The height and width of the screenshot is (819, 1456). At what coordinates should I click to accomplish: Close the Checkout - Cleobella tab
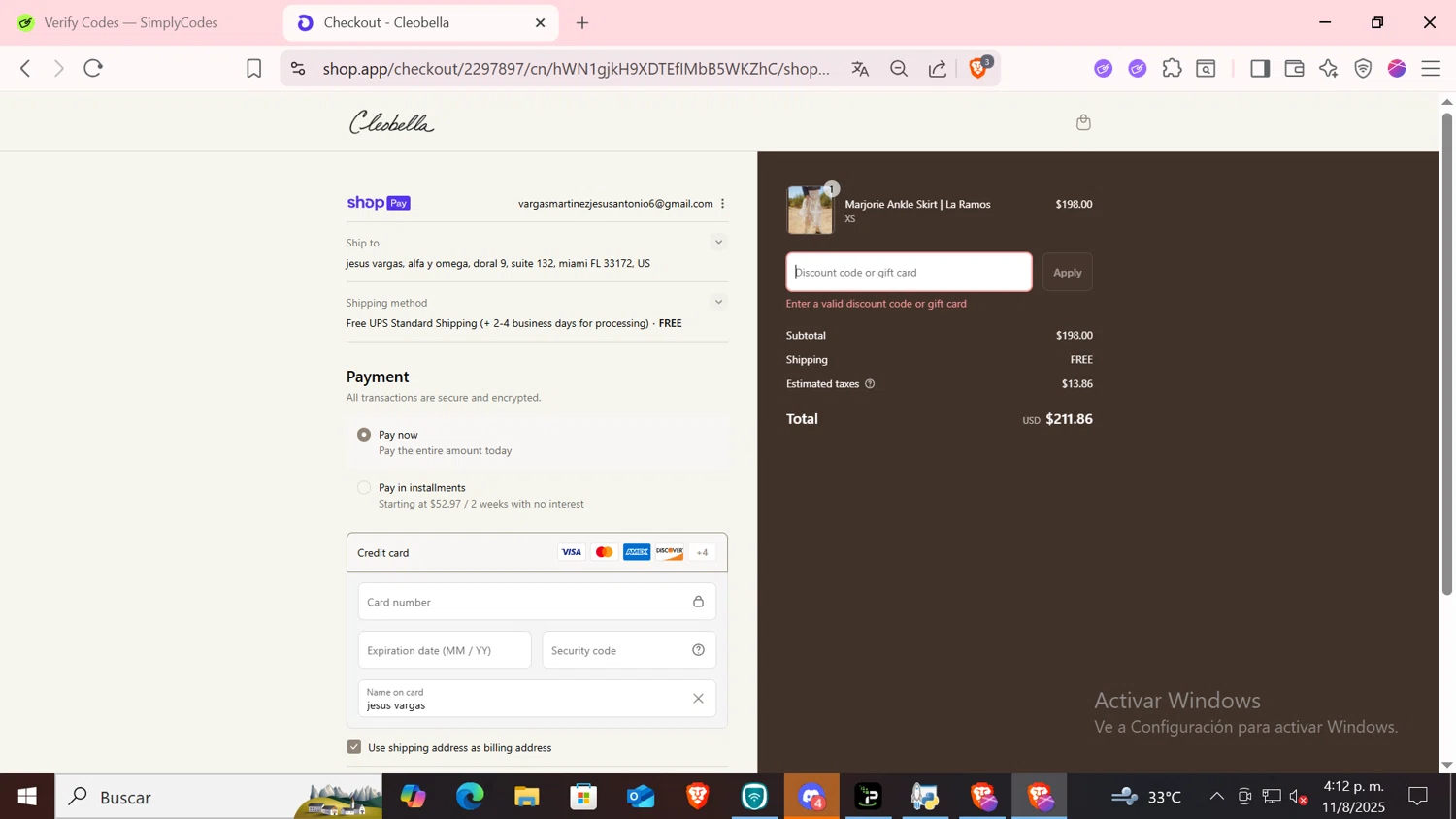click(541, 22)
